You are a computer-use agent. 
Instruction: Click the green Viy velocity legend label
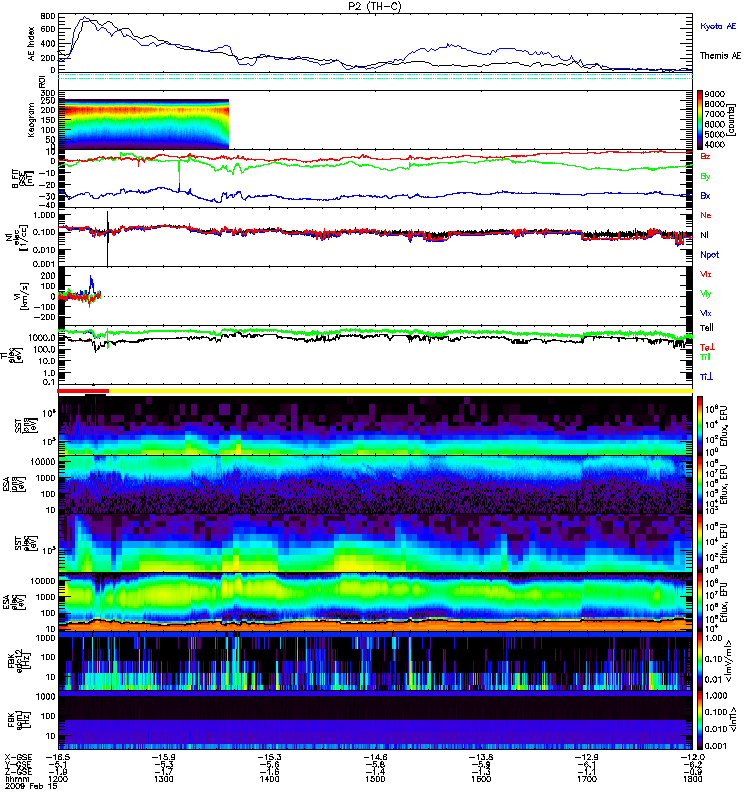pyautogui.click(x=705, y=294)
